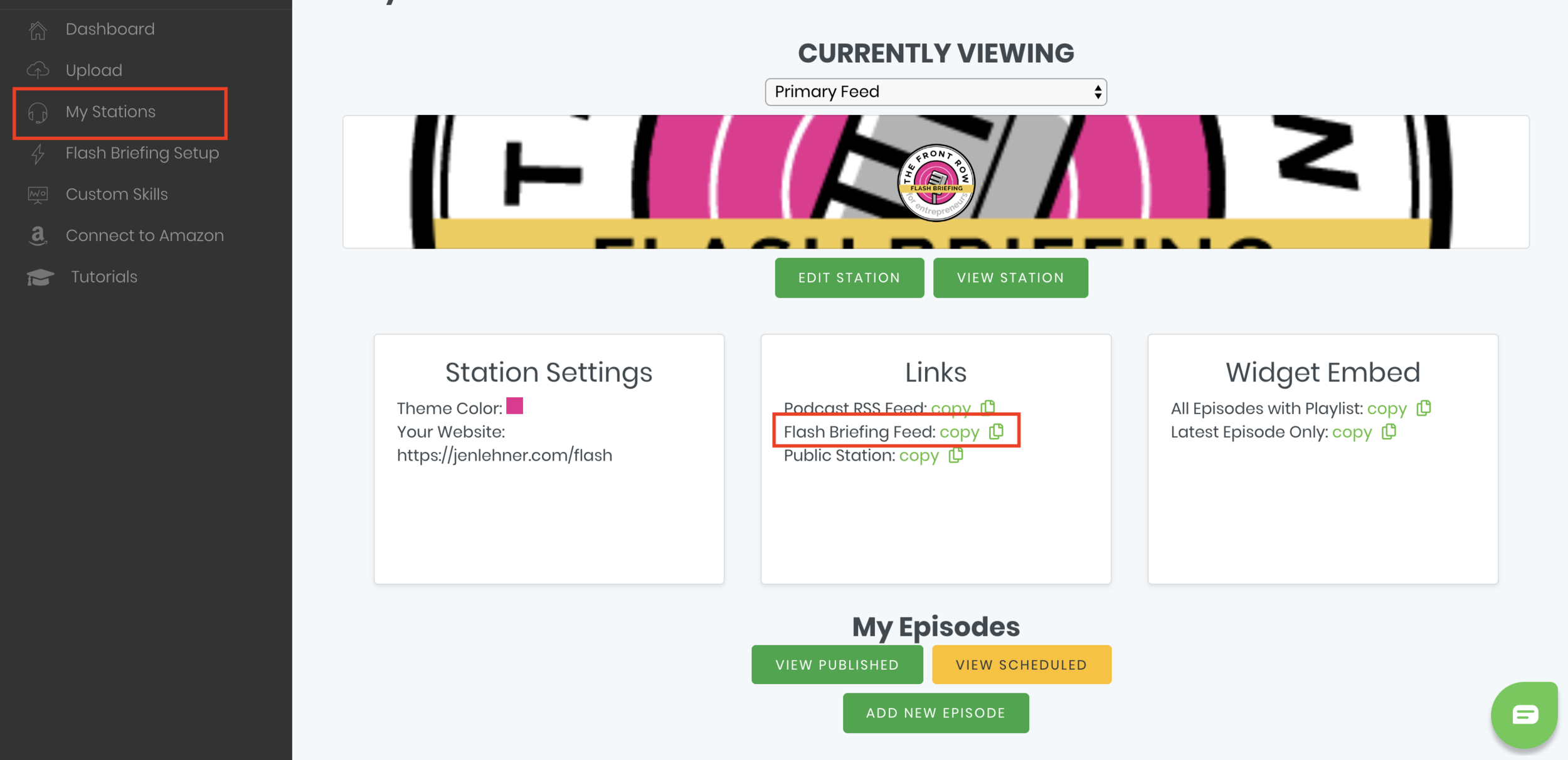
Task: Click the https://jenlehner.com/flash website text
Action: click(x=504, y=455)
